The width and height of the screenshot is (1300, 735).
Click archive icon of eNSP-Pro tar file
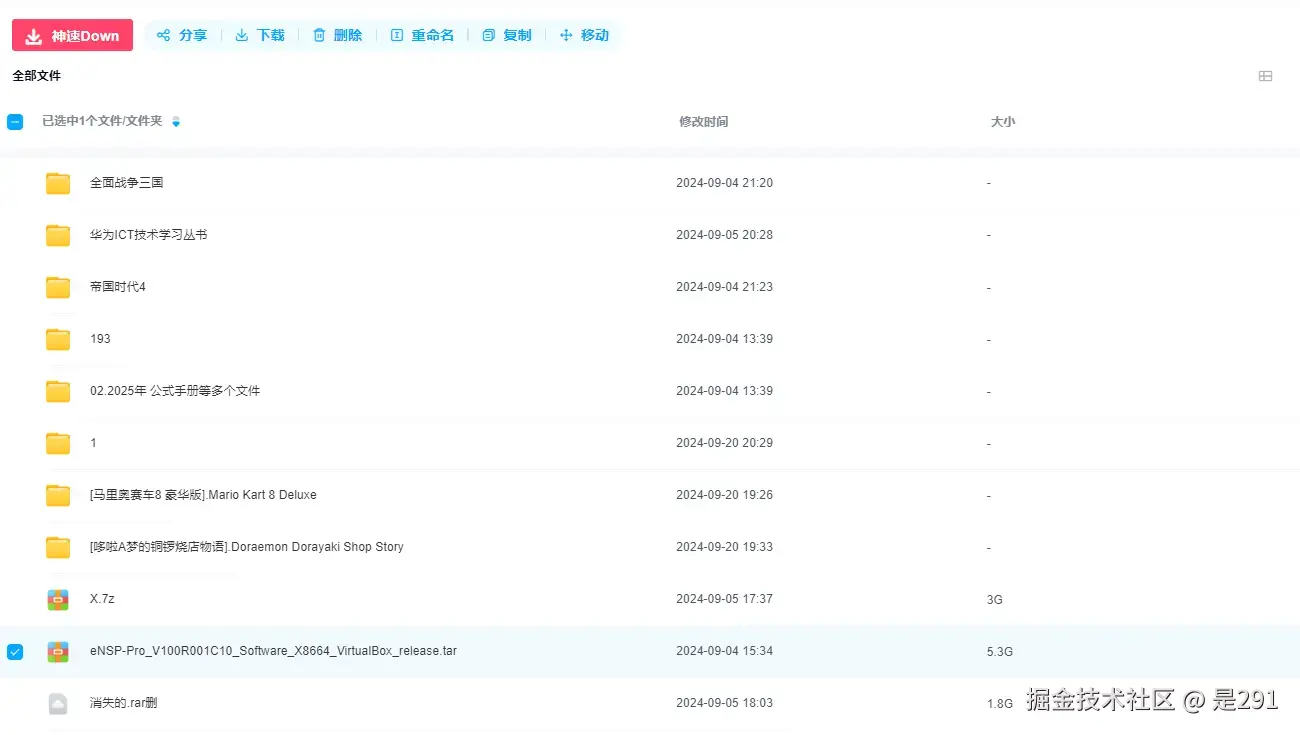[58, 652]
